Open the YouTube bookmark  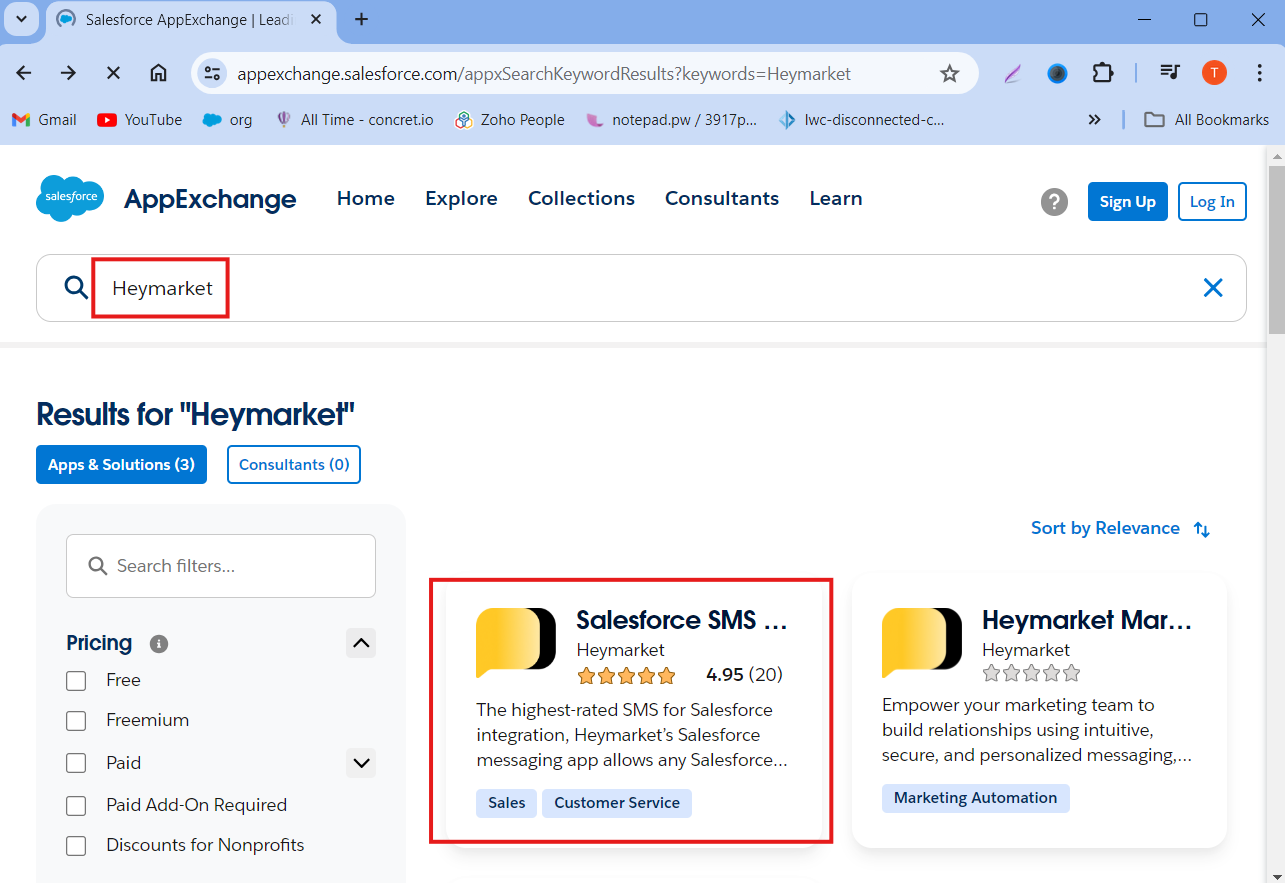point(140,119)
